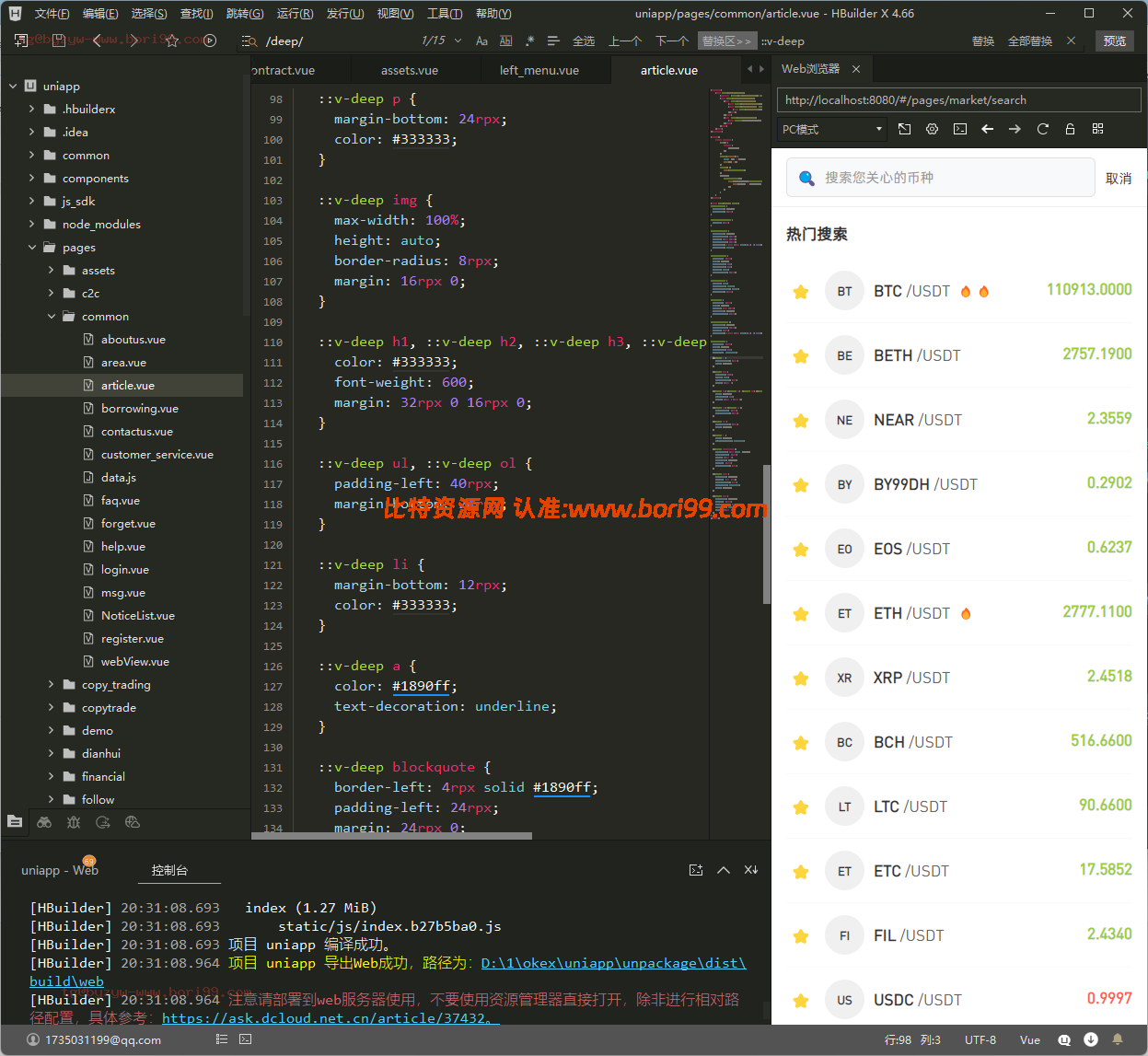Image resolution: width=1148 pixels, height=1056 pixels.
Task: Open the search binoculars icon at sidebar bottom
Action: coord(44,822)
